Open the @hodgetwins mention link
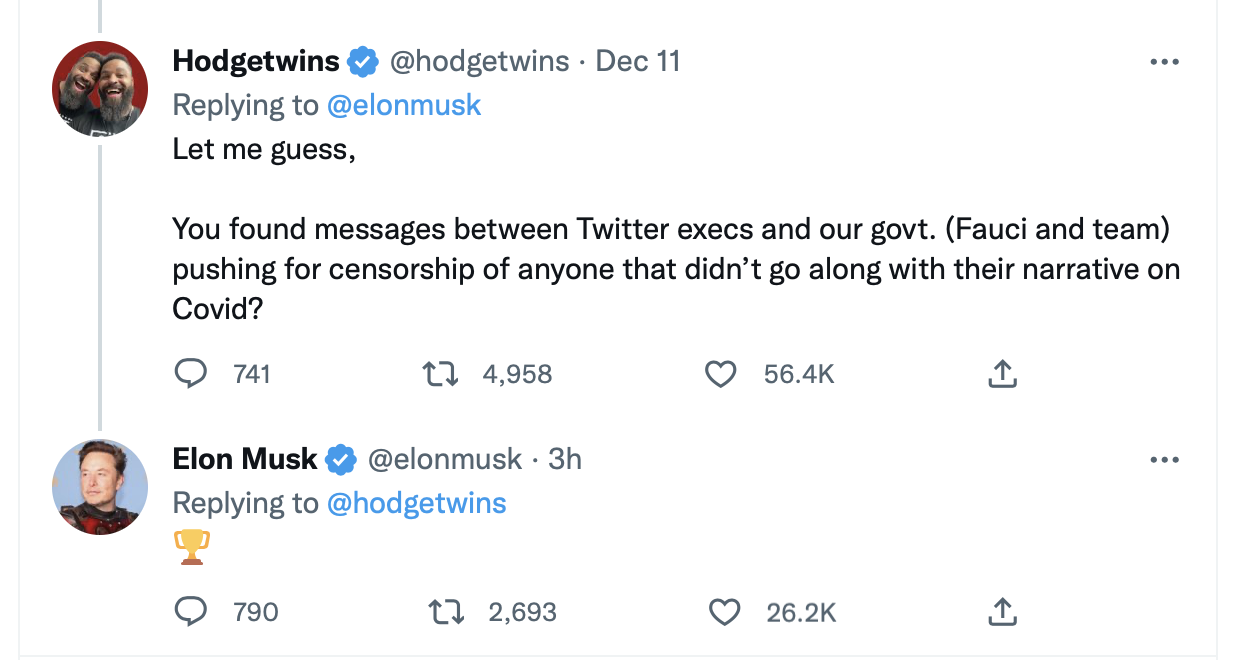Screen dimensions: 1258x660 tap(417, 502)
